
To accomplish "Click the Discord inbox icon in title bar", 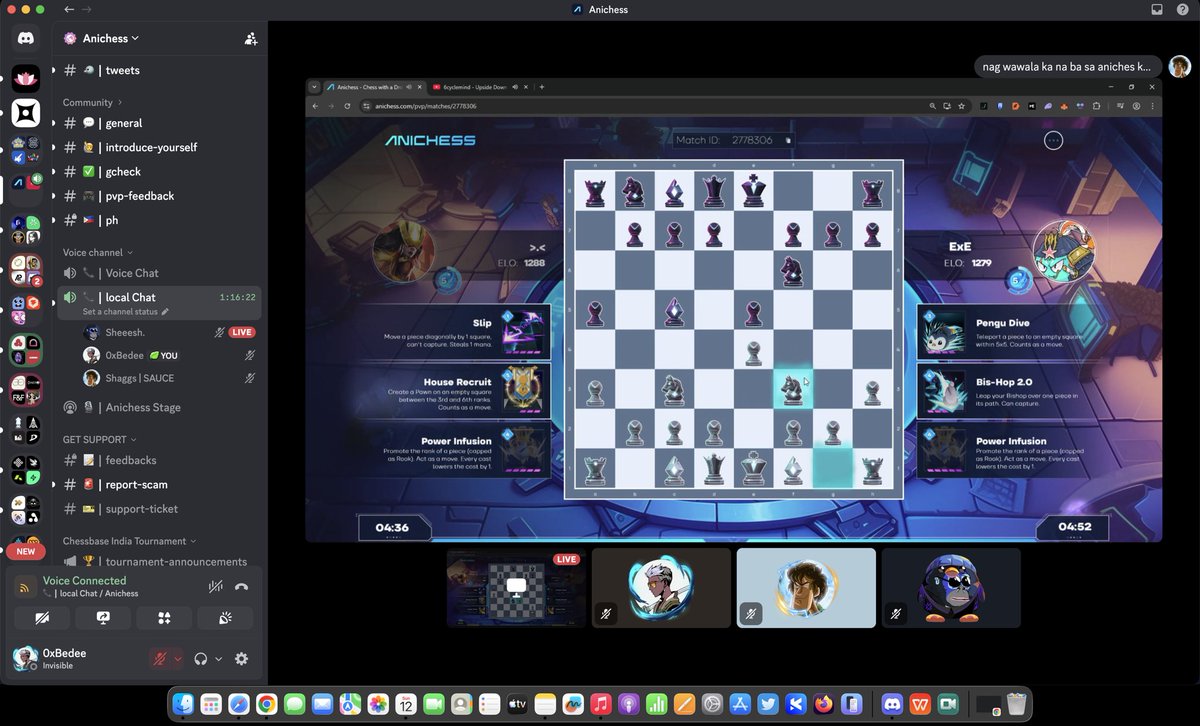I will pos(1157,9).
